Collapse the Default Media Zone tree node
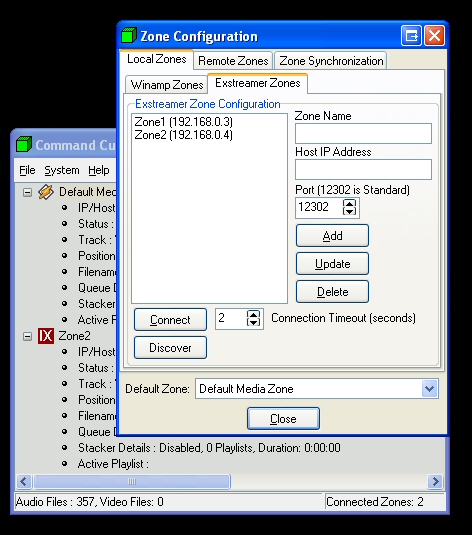The width and height of the screenshot is (472, 535). coord(27,192)
